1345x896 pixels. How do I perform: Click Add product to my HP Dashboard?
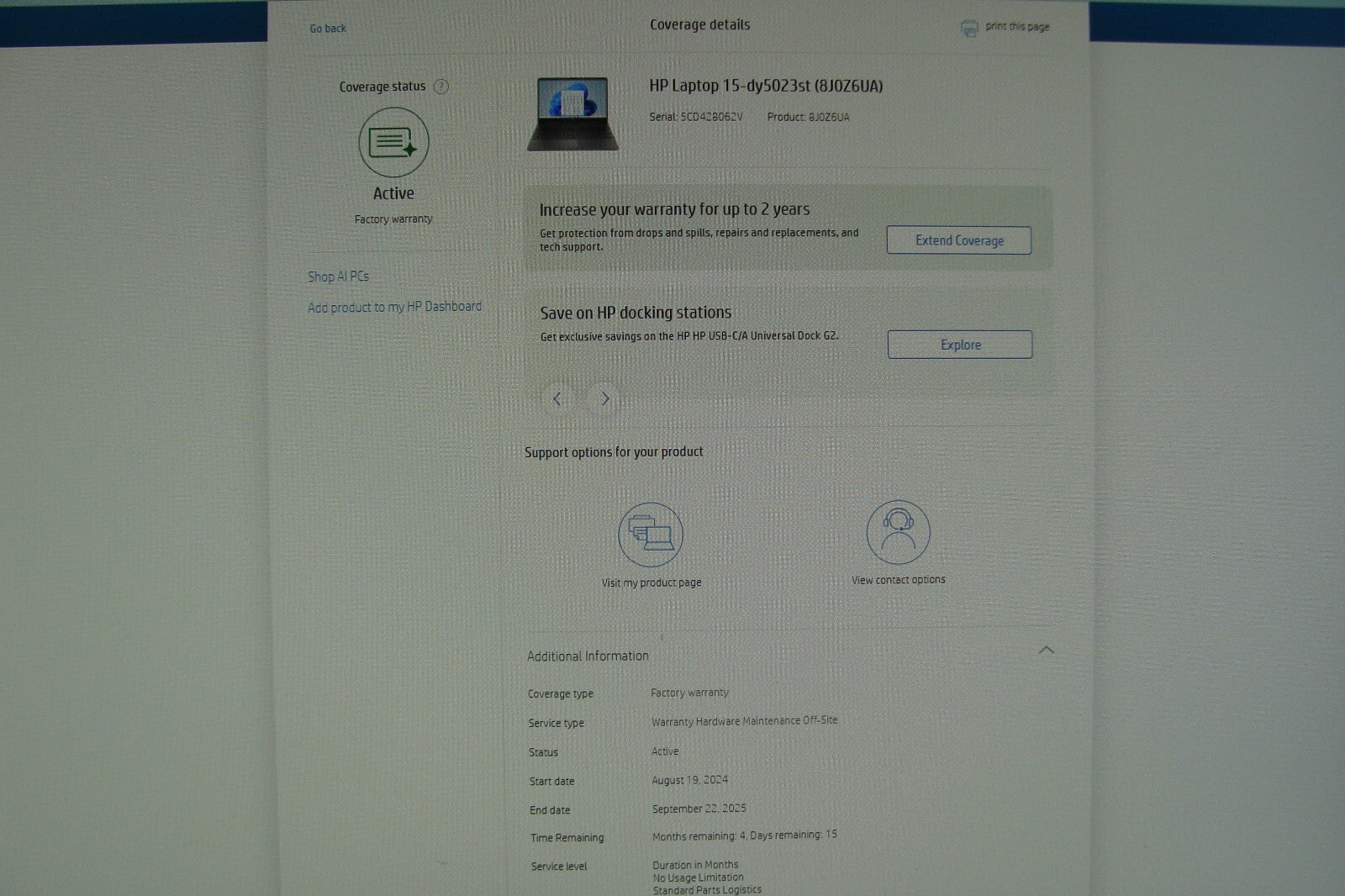(394, 307)
